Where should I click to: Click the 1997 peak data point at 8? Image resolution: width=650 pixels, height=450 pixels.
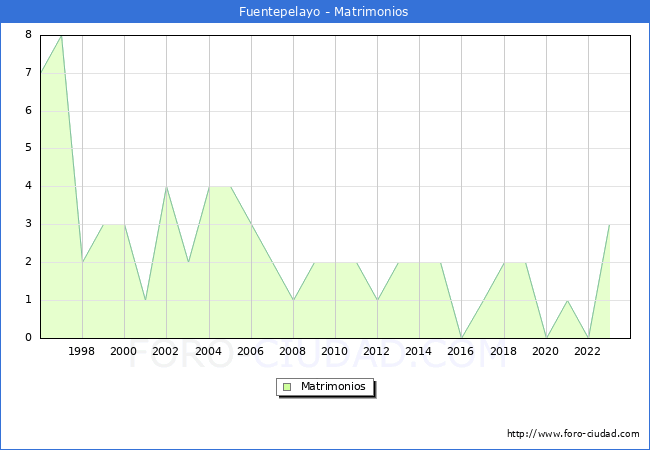61,36
